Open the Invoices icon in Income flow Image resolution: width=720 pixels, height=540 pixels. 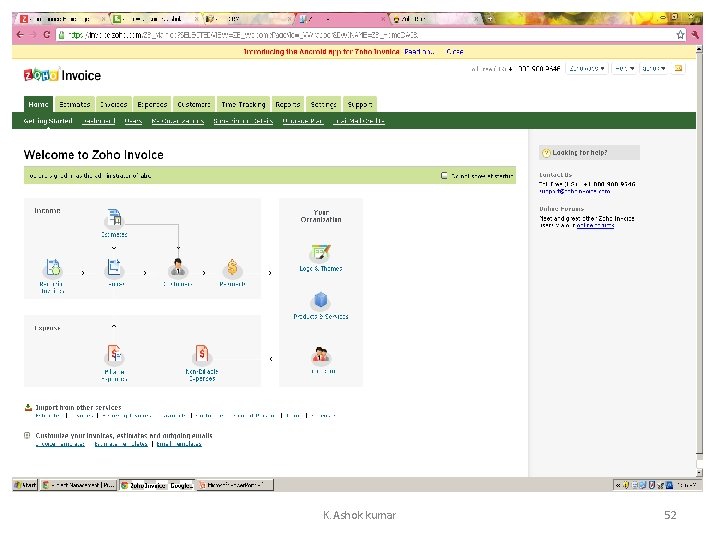114,268
